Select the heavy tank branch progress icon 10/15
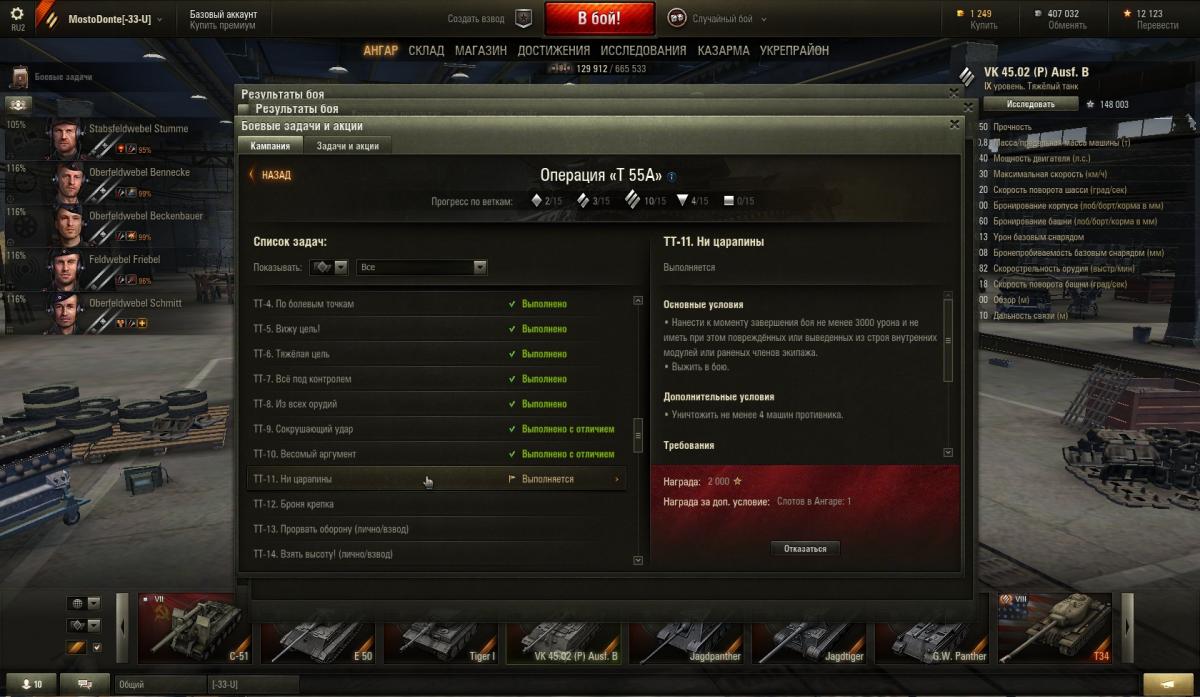This screenshot has width=1200, height=697. [632, 200]
